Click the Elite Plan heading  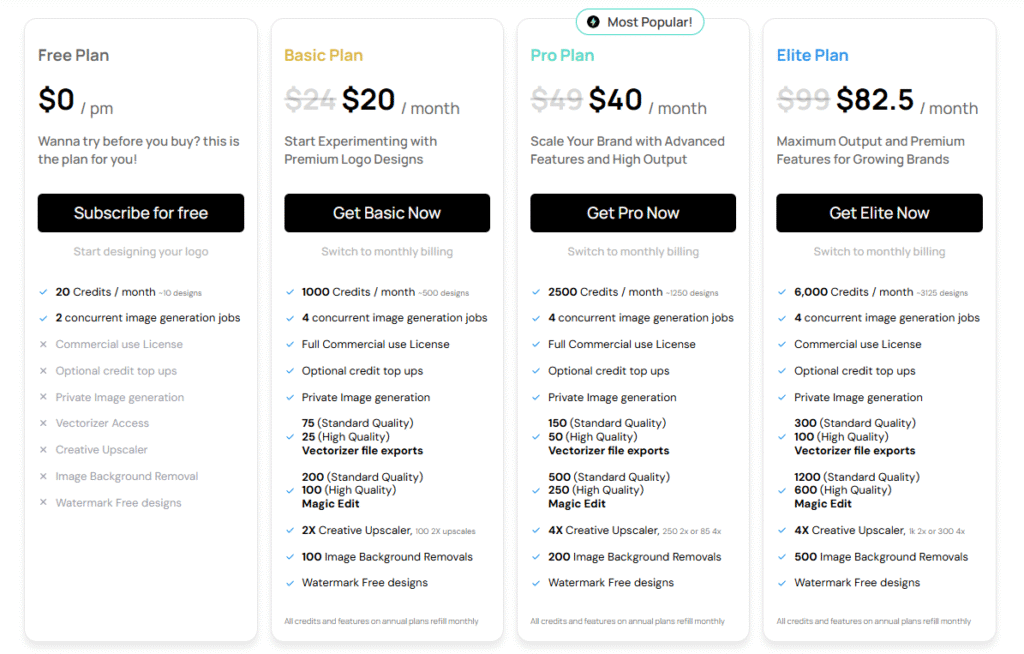812,55
